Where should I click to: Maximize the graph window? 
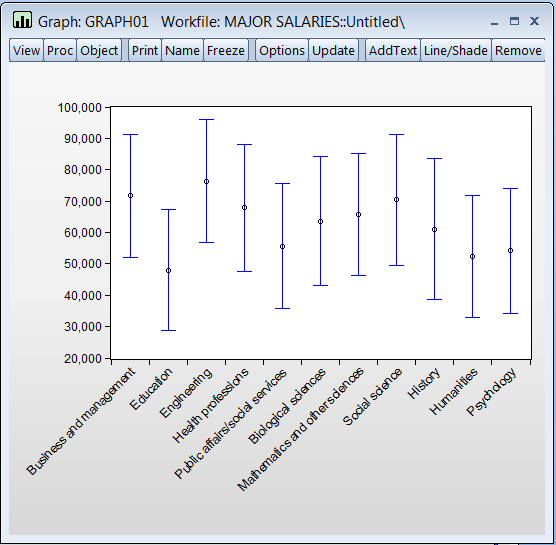514,21
